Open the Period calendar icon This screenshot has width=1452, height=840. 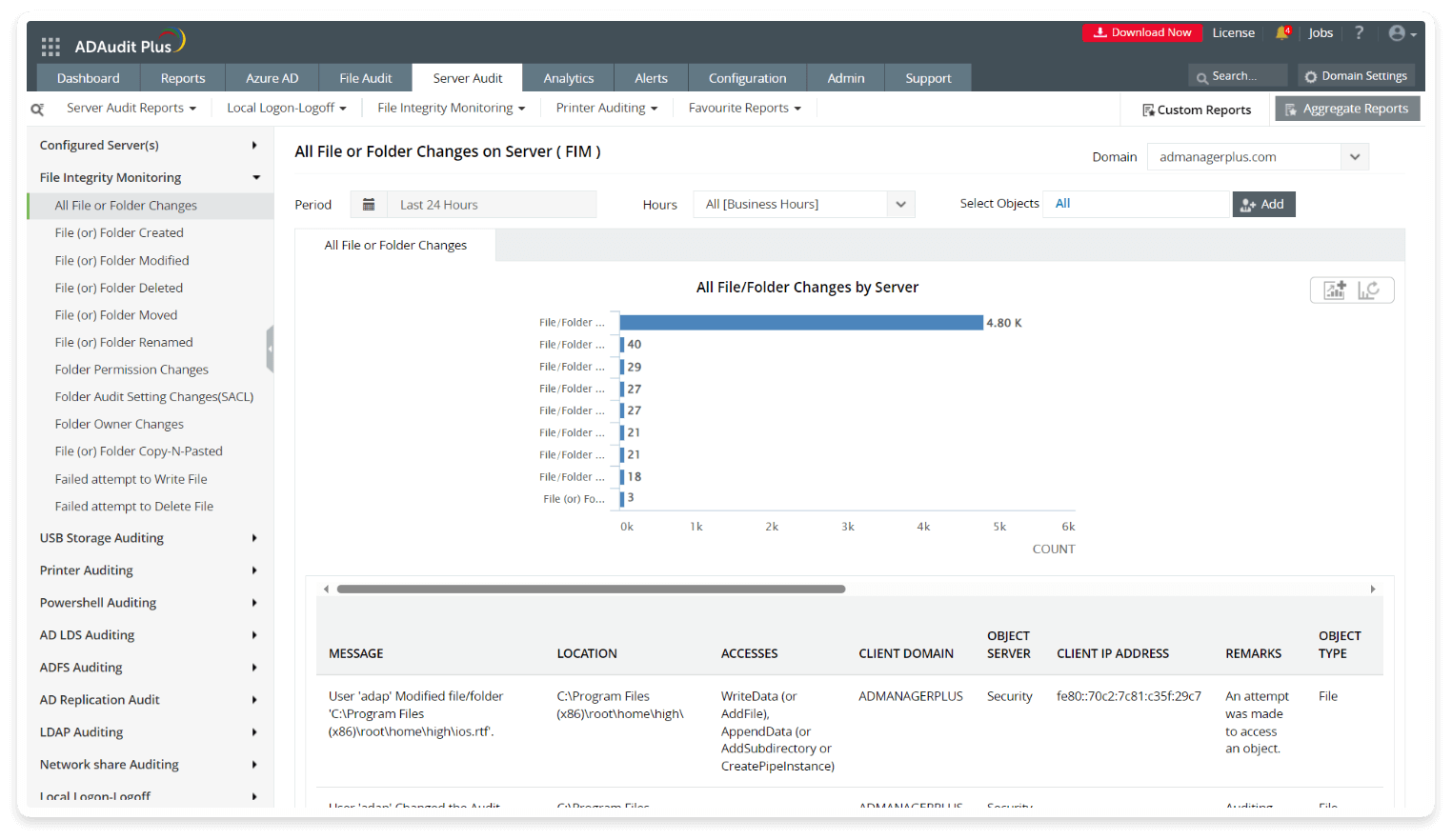[x=369, y=205]
